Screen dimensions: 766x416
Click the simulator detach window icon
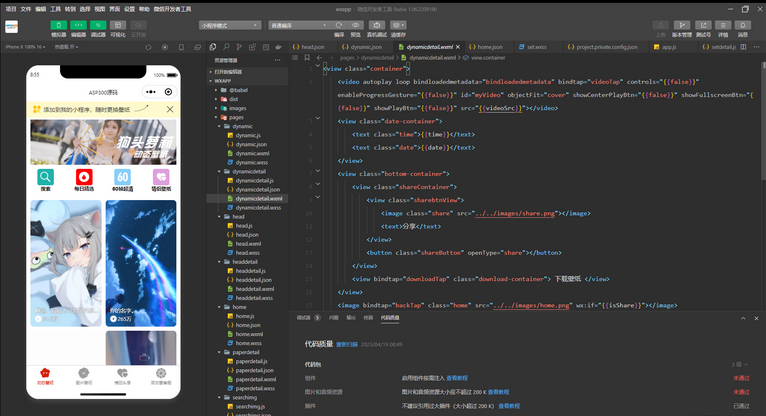(x=197, y=47)
